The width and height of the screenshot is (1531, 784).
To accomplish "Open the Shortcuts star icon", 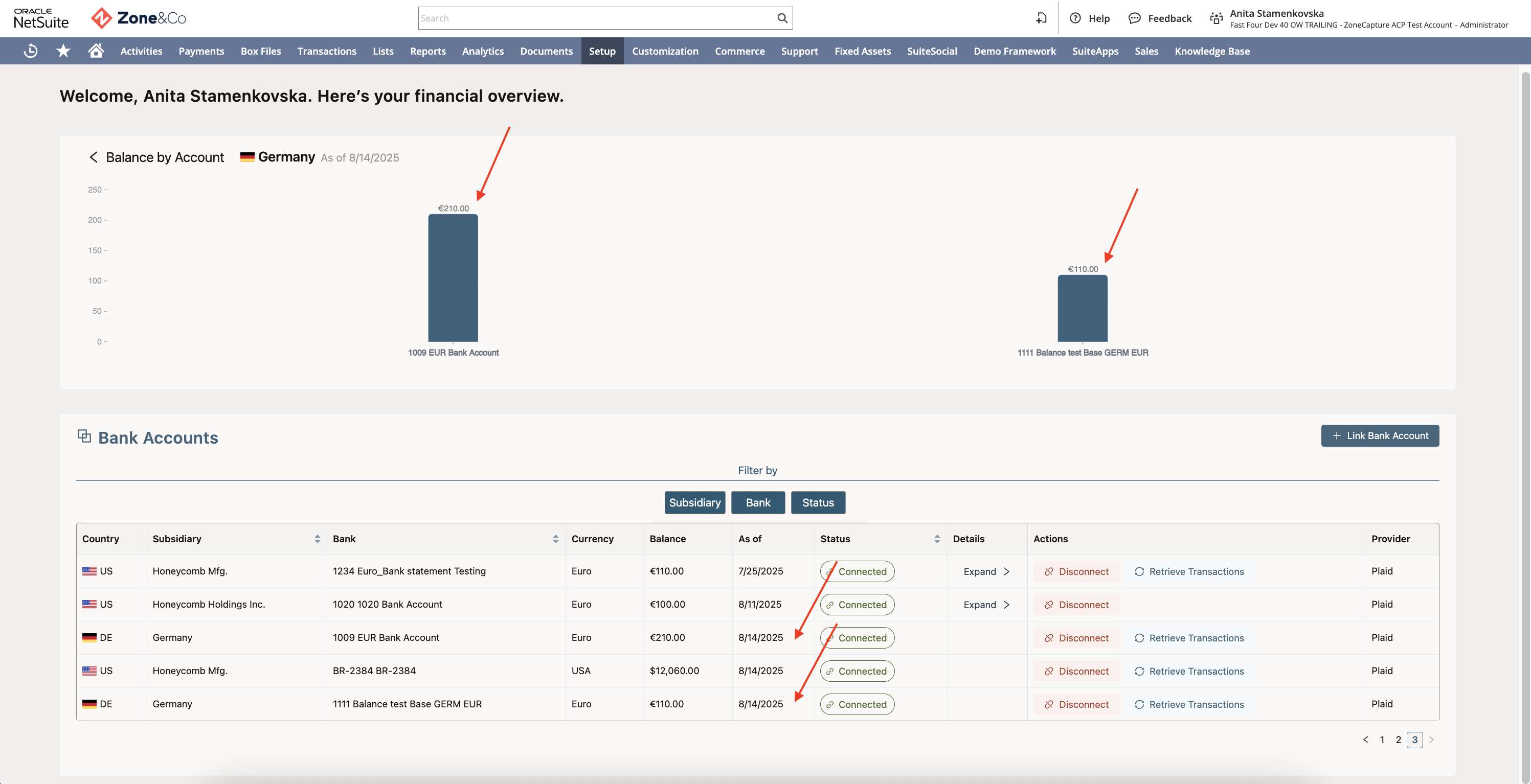I will coord(63,51).
